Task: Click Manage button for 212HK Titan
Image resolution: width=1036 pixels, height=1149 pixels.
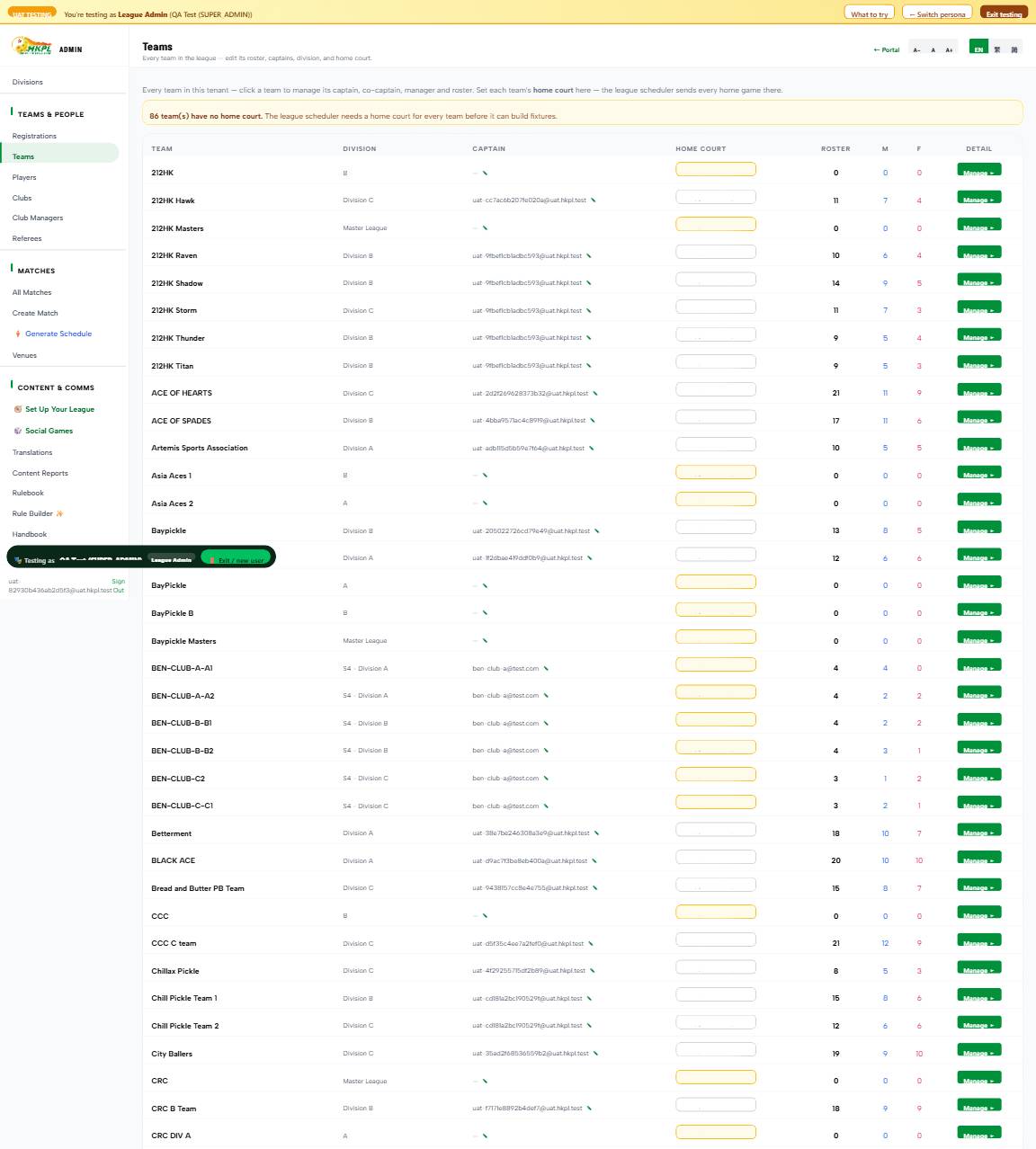Action: point(979,362)
